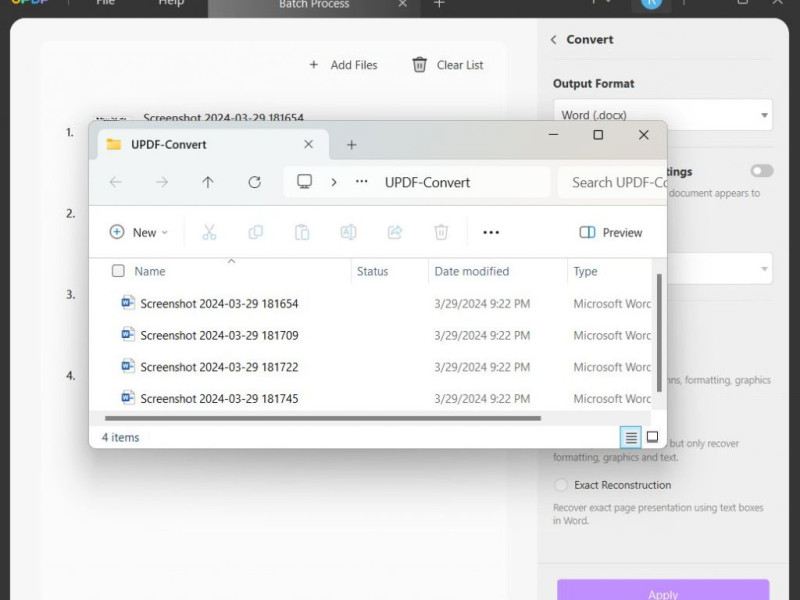Tick the select-all checkbox beside Name column
Image resolution: width=800 pixels, height=600 pixels.
tap(118, 271)
